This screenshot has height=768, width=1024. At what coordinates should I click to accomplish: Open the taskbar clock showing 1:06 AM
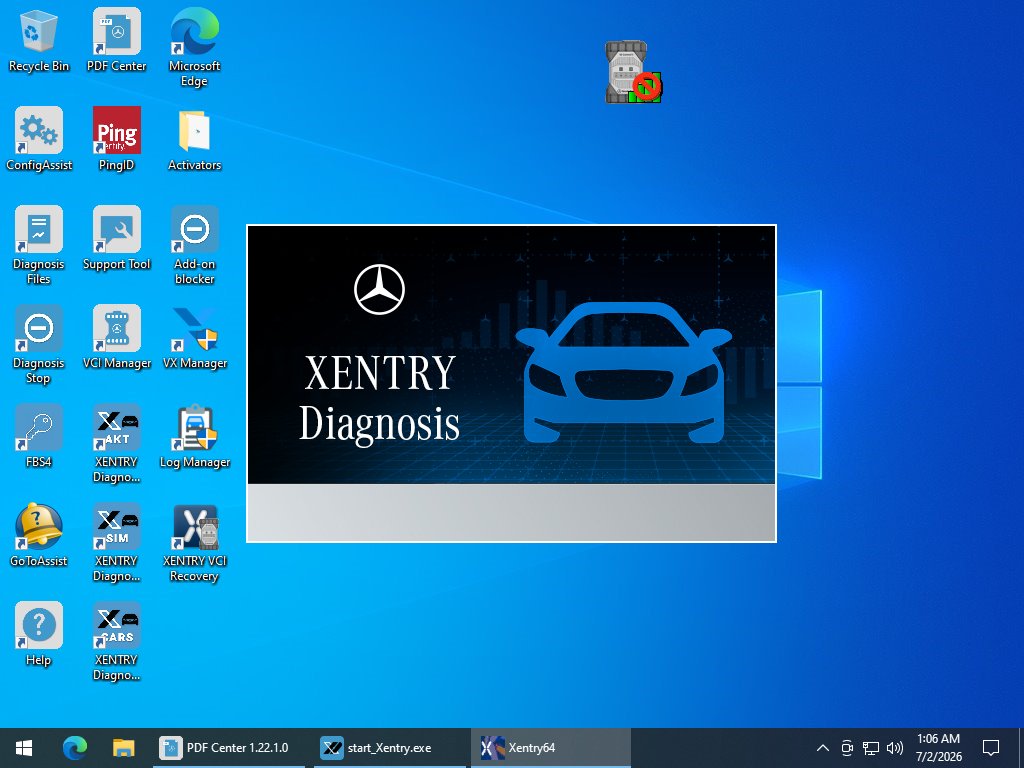938,748
